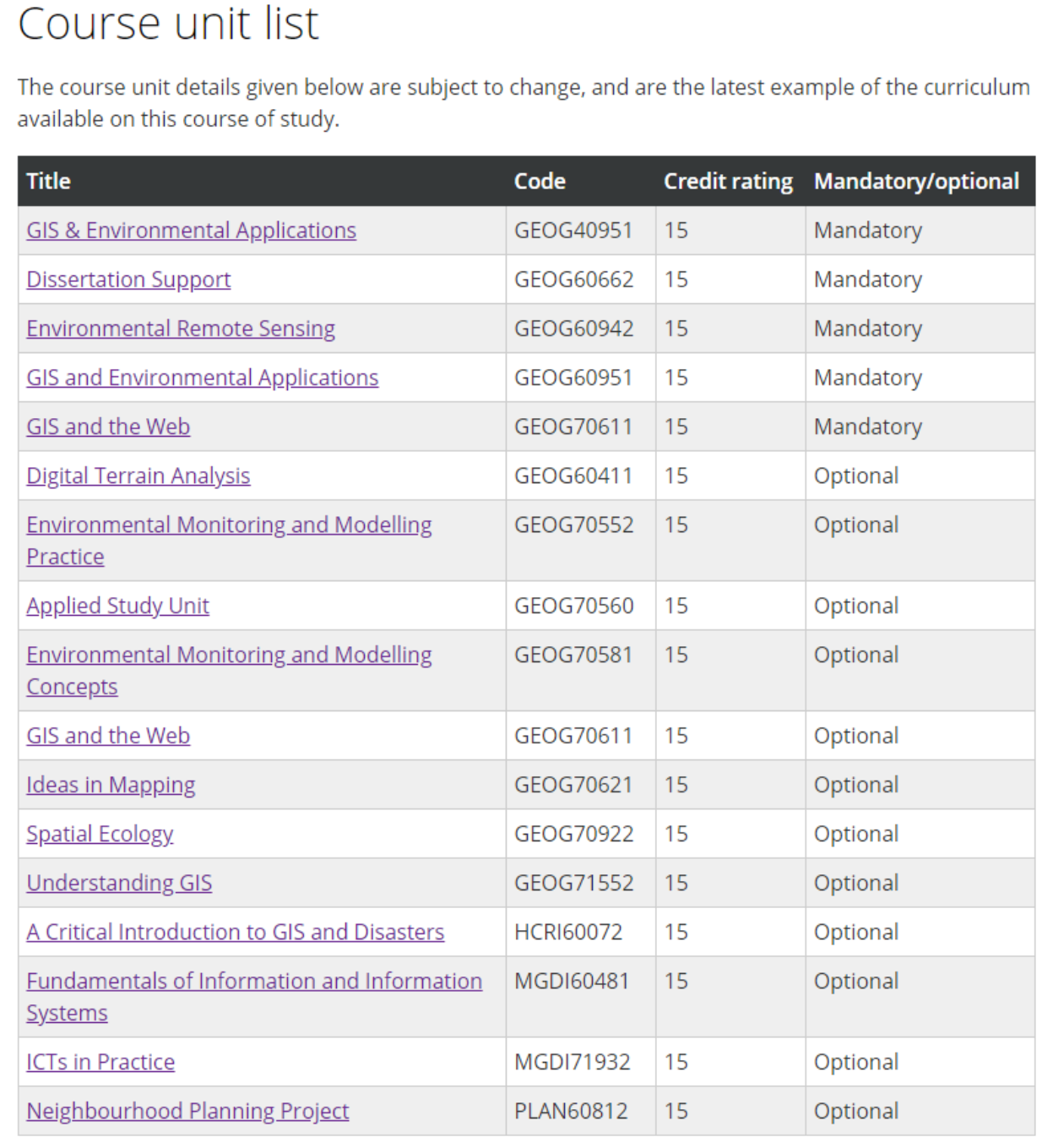
Task: Open Fundamentals of Information and Information Systems
Action: [x=254, y=982]
